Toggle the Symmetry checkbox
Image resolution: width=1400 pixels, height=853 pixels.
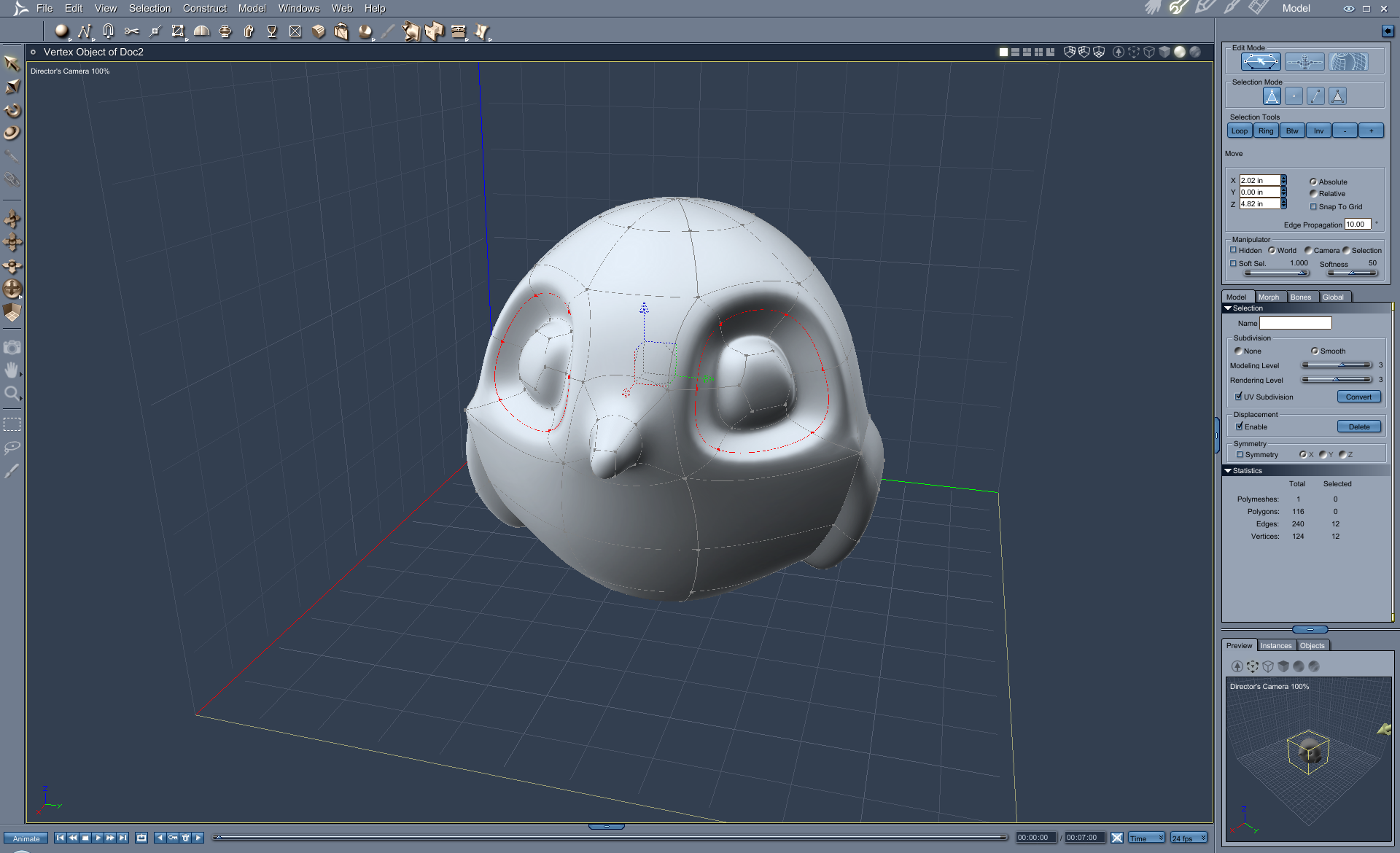(x=1240, y=455)
